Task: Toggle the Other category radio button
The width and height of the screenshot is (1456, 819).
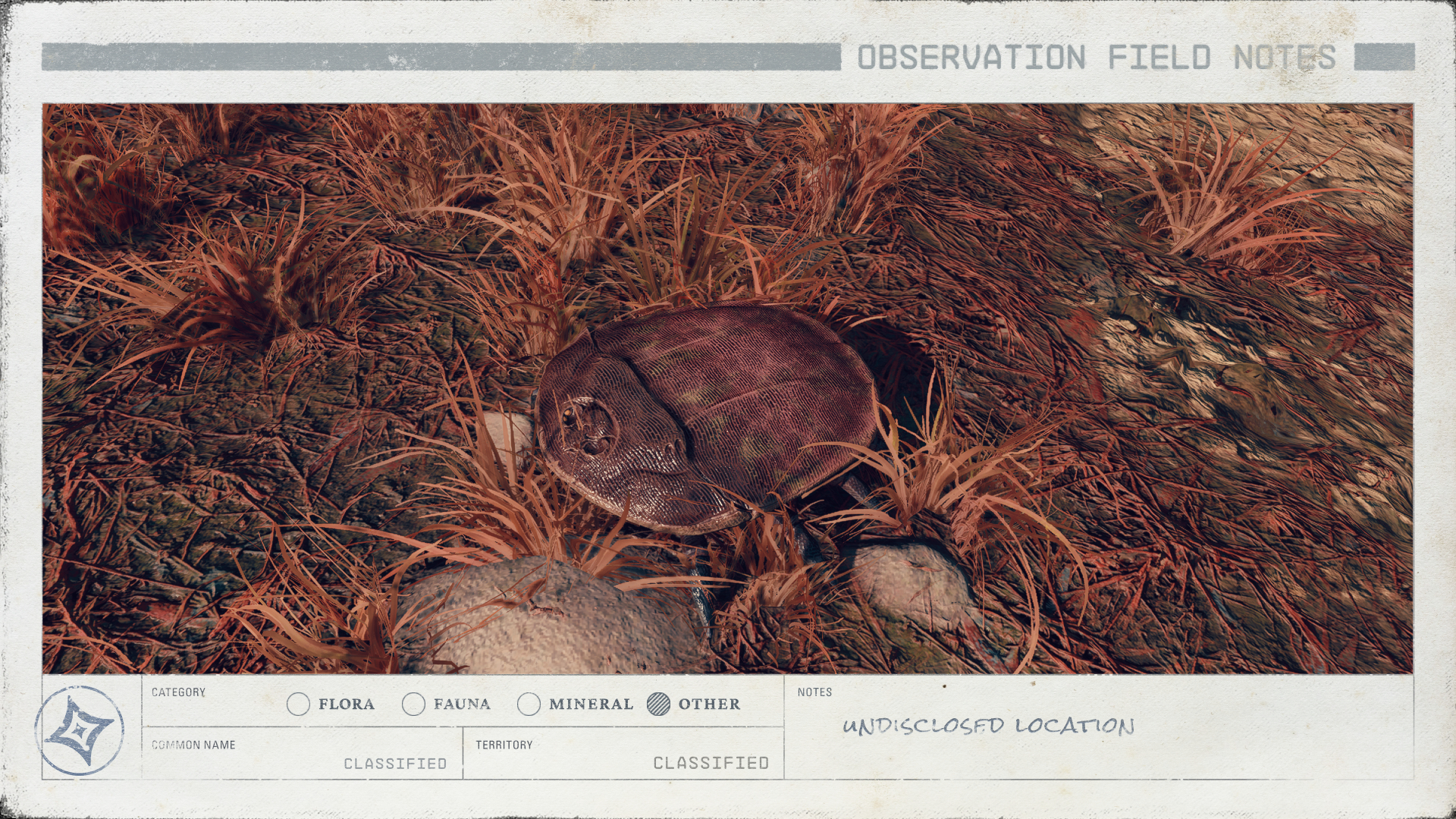Action: point(659,704)
